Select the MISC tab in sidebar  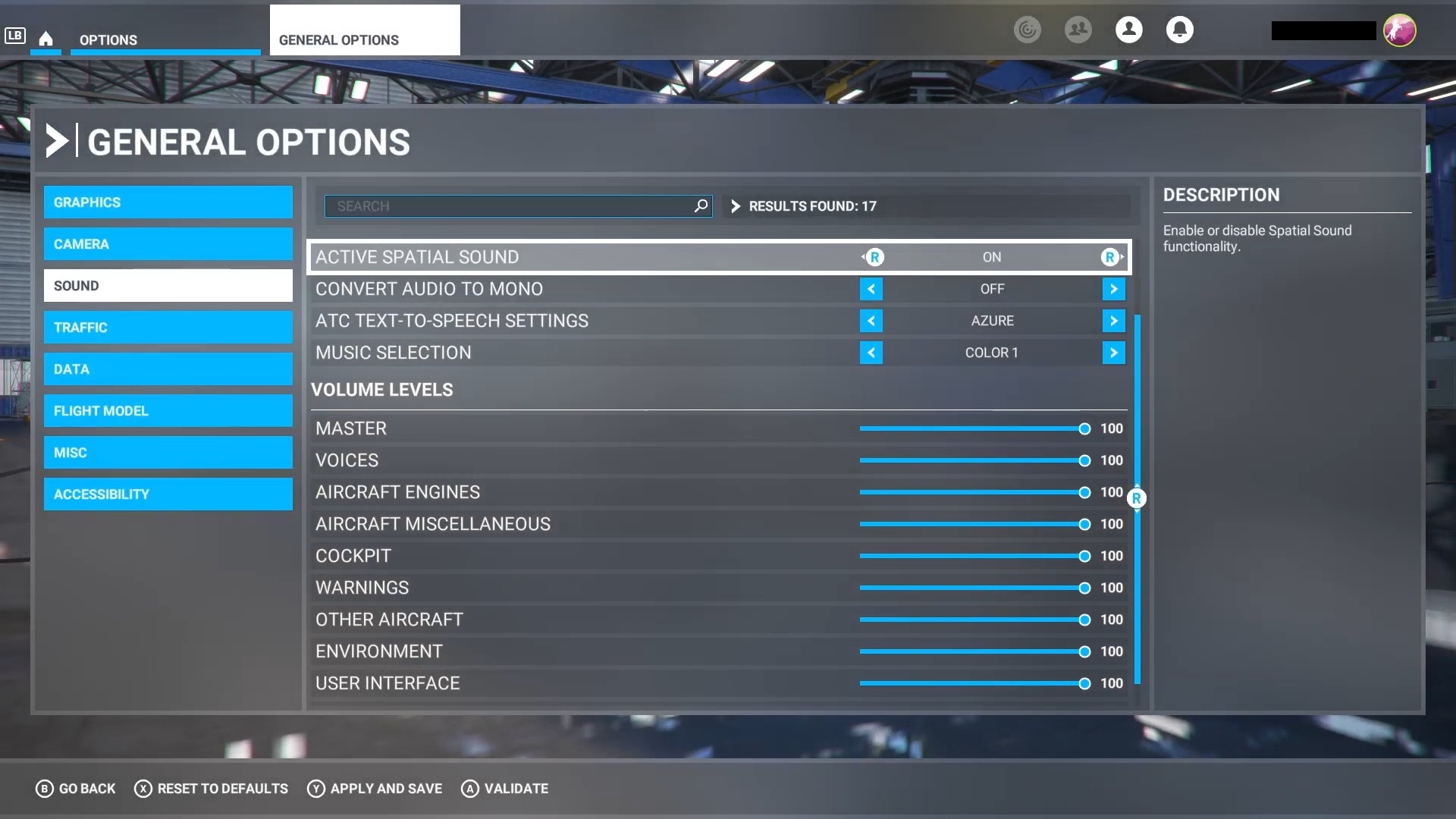tap(168, 452)
